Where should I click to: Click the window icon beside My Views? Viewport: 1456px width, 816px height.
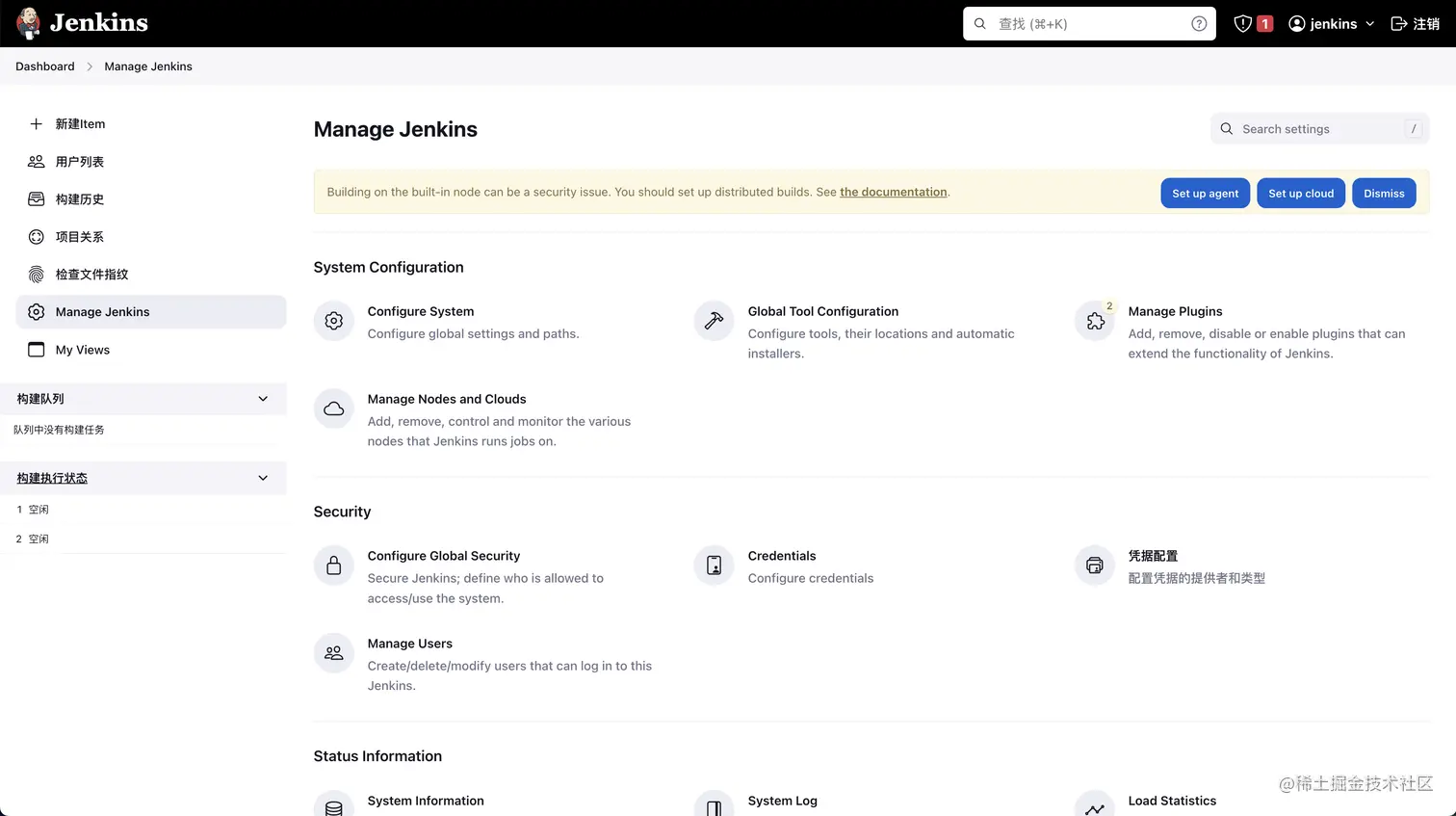coord(36,350)
